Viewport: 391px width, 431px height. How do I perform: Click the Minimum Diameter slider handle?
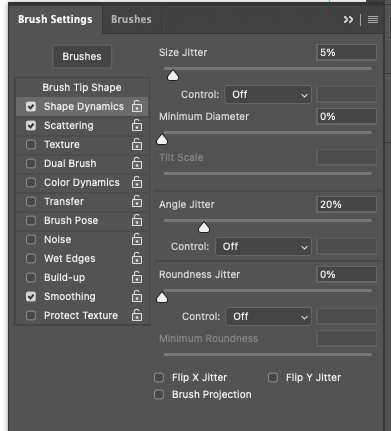tap(162, 140)
